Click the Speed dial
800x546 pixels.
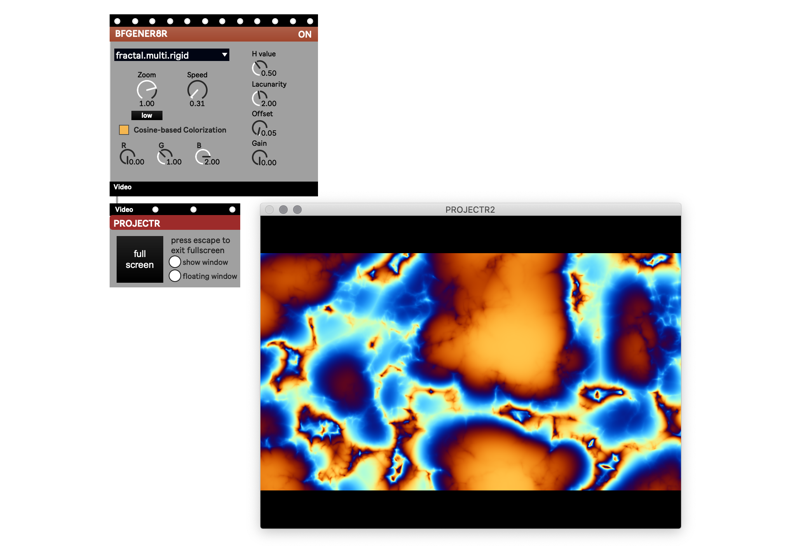point(197,90)
